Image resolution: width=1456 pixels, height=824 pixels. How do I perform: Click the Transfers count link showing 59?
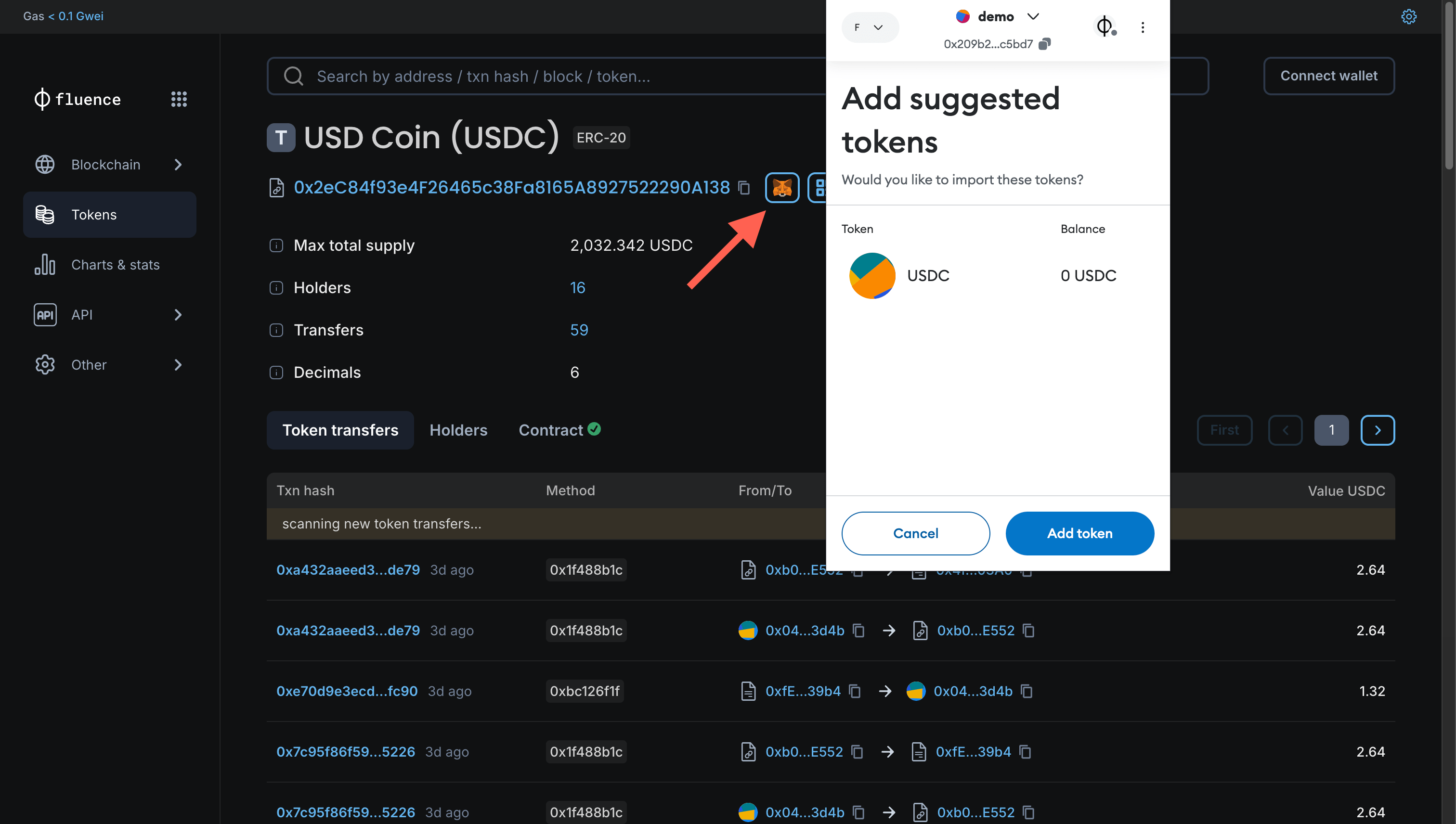[x=579, y=330]
